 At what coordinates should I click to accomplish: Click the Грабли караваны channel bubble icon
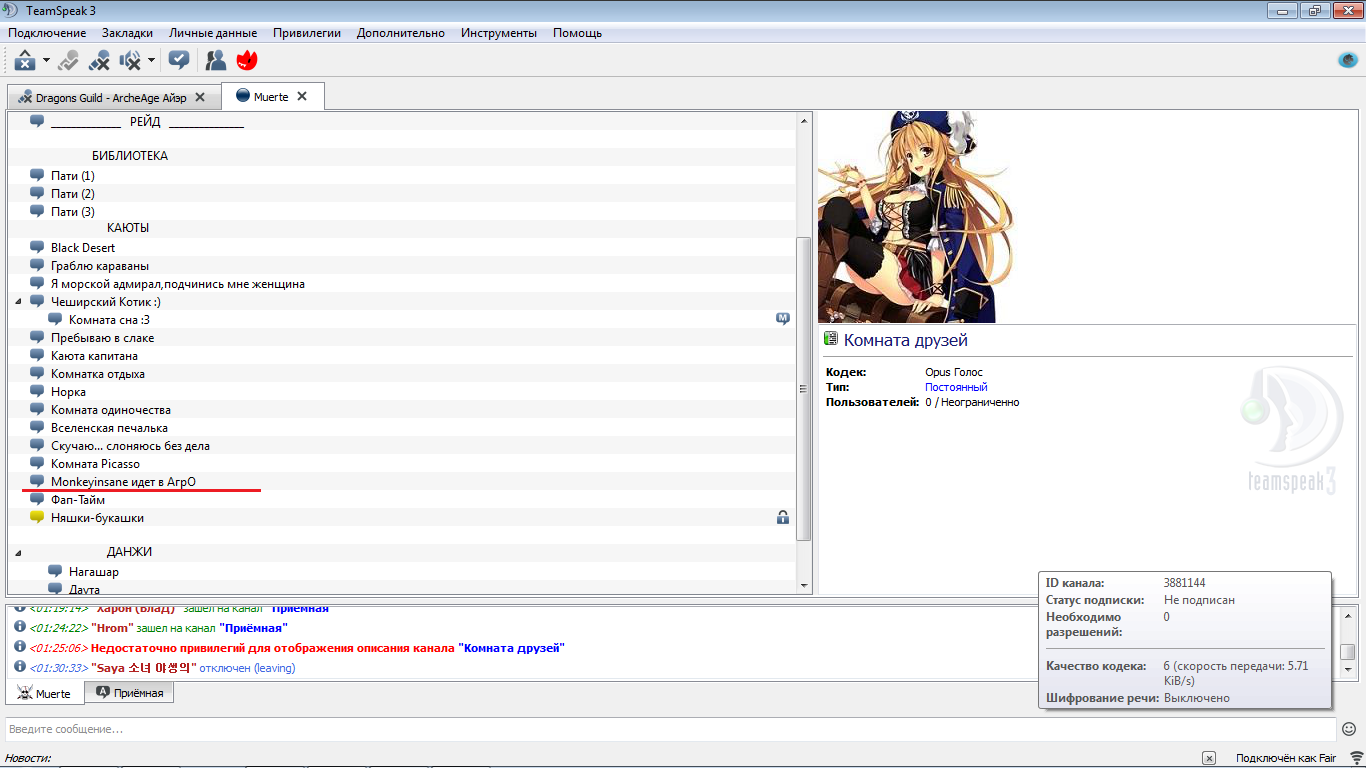click(x=38, y=265)
